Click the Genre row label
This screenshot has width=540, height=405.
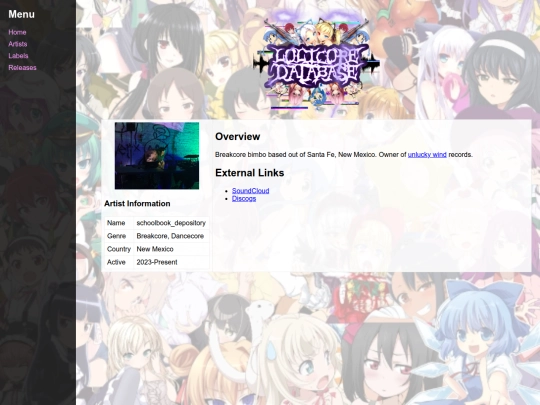[119, 236]
